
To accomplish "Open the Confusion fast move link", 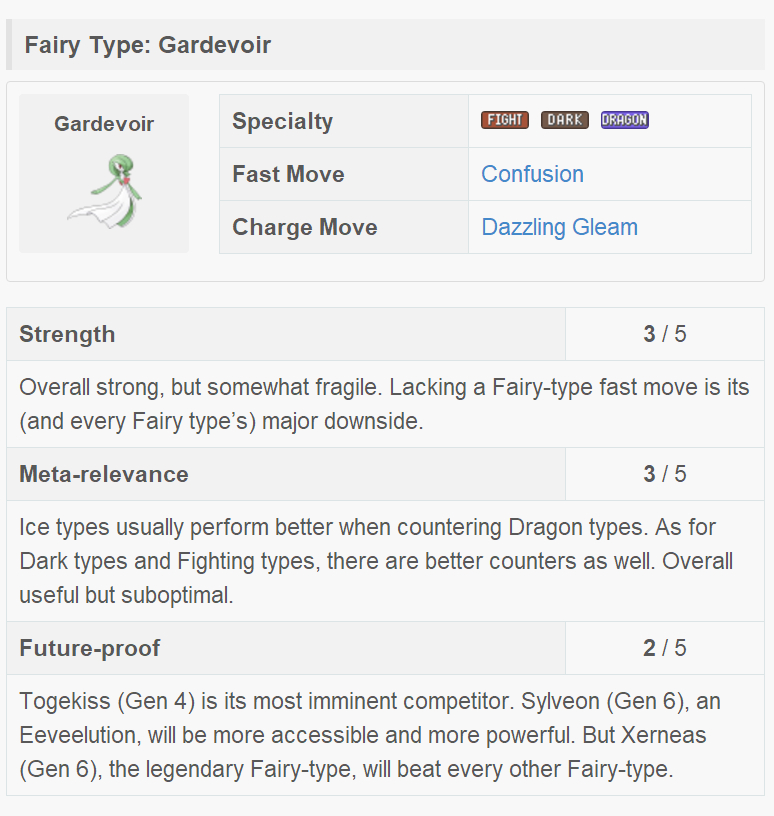I will pos(532,174).
